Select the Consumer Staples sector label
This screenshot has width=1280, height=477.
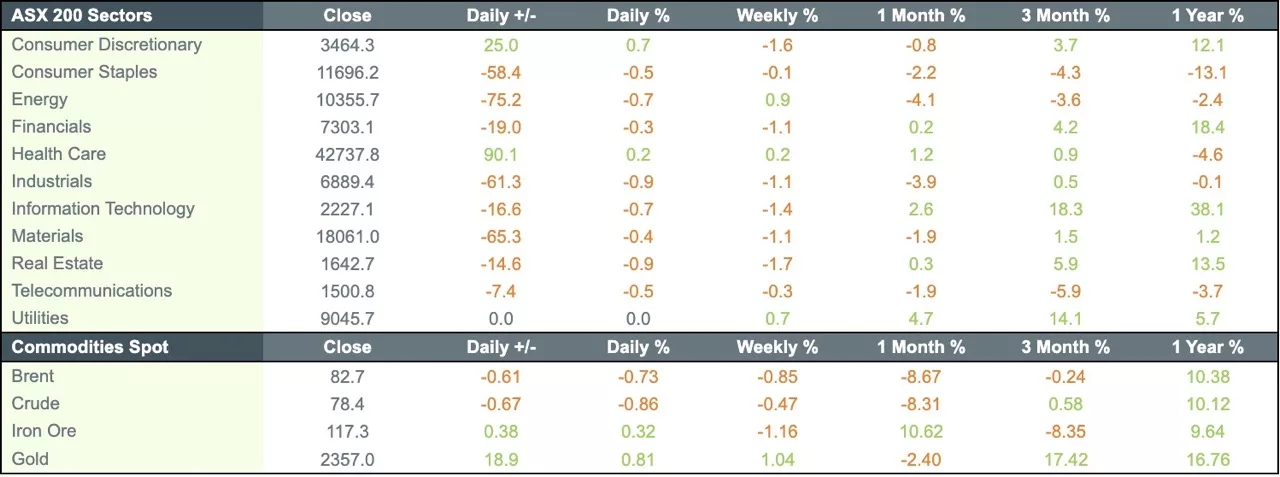(84, 72)
